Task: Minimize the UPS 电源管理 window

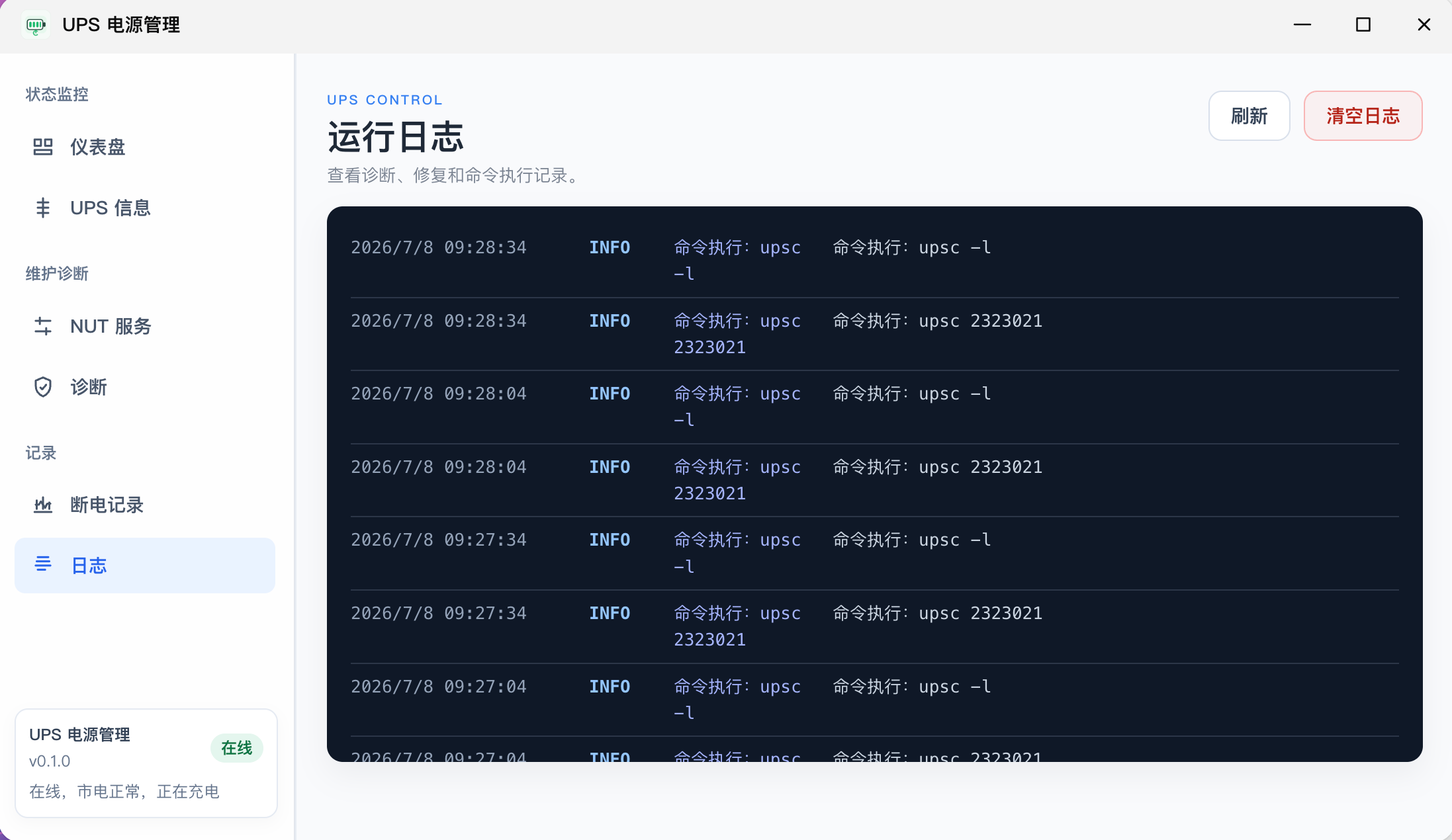Action: tap(1302, 25)
